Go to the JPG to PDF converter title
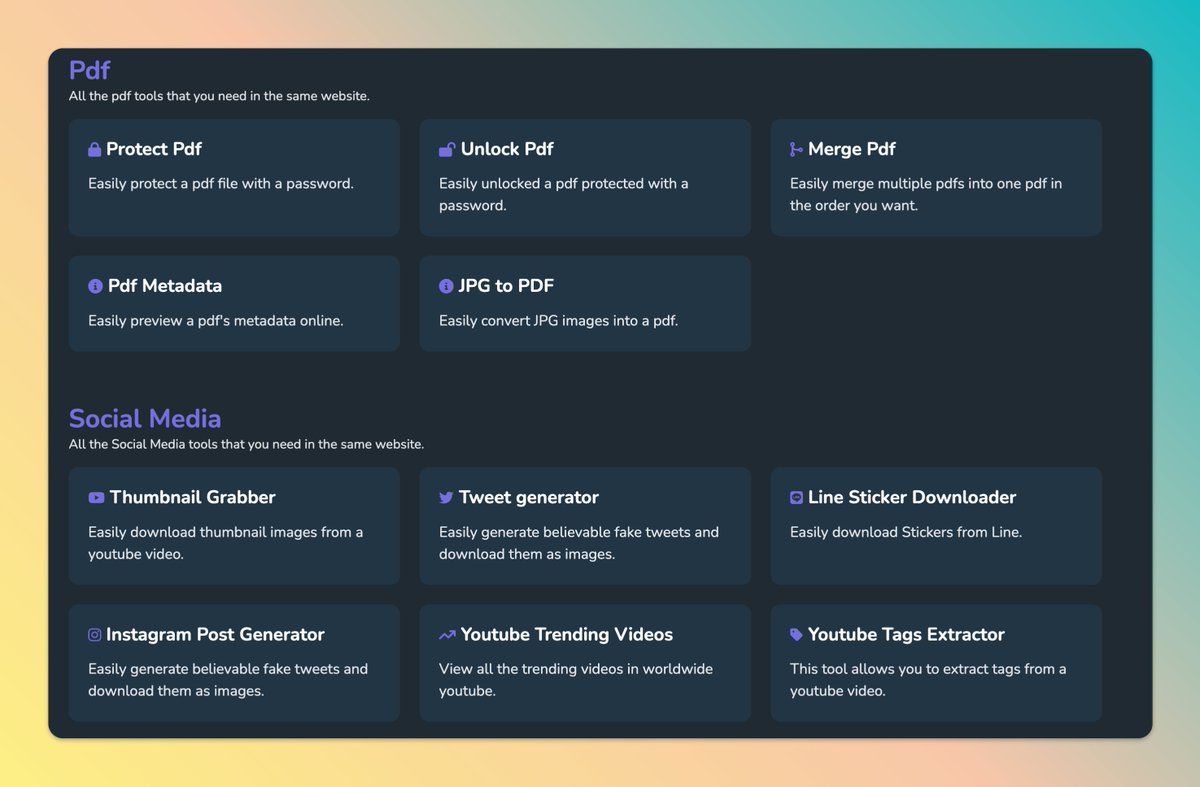This screenshot has width=1200, height=787. [x=506, y=286]
